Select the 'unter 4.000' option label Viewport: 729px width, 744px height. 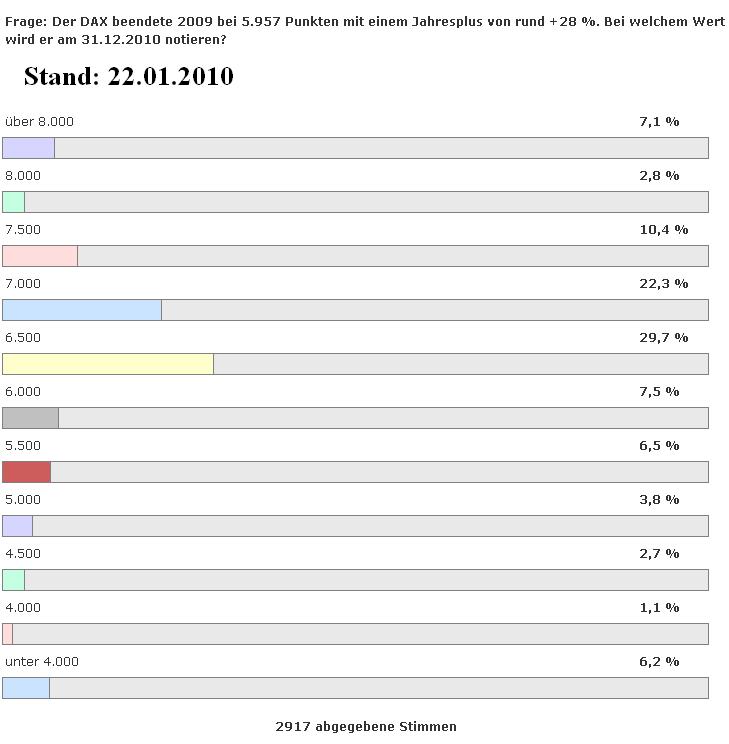pyautogui.click(x=42, y=662)
